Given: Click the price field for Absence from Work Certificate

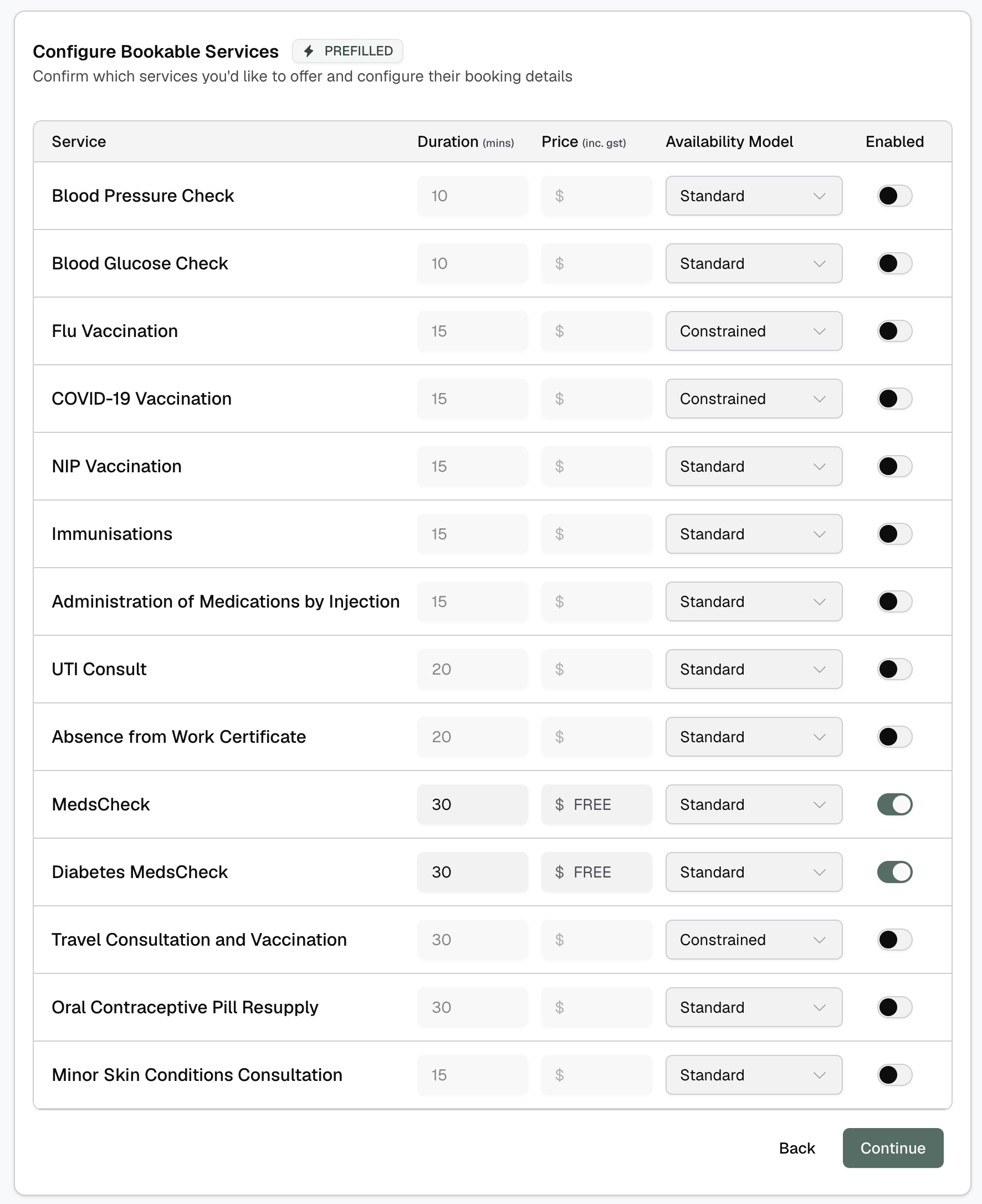Looking at the screenshot, I should (x=596, y=737).
